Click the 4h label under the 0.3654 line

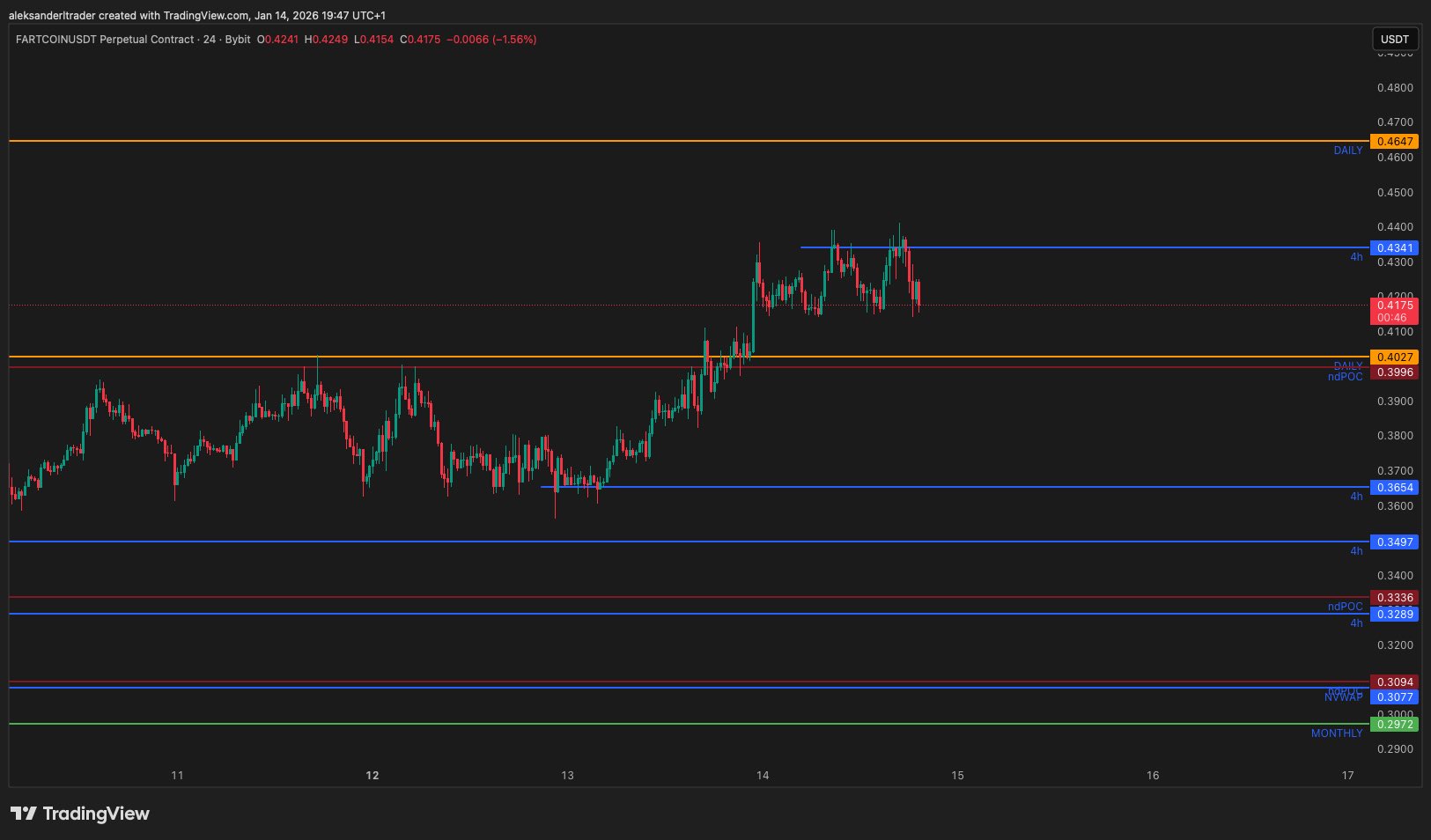pyautogui.click(x=1356, y=497)
